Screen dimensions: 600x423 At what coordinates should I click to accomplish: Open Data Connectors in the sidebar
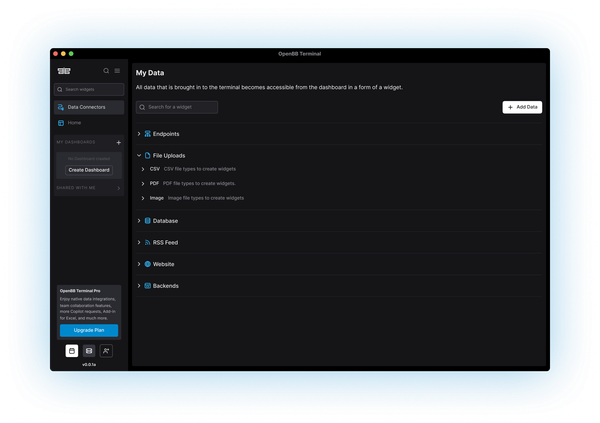point(86,106)
